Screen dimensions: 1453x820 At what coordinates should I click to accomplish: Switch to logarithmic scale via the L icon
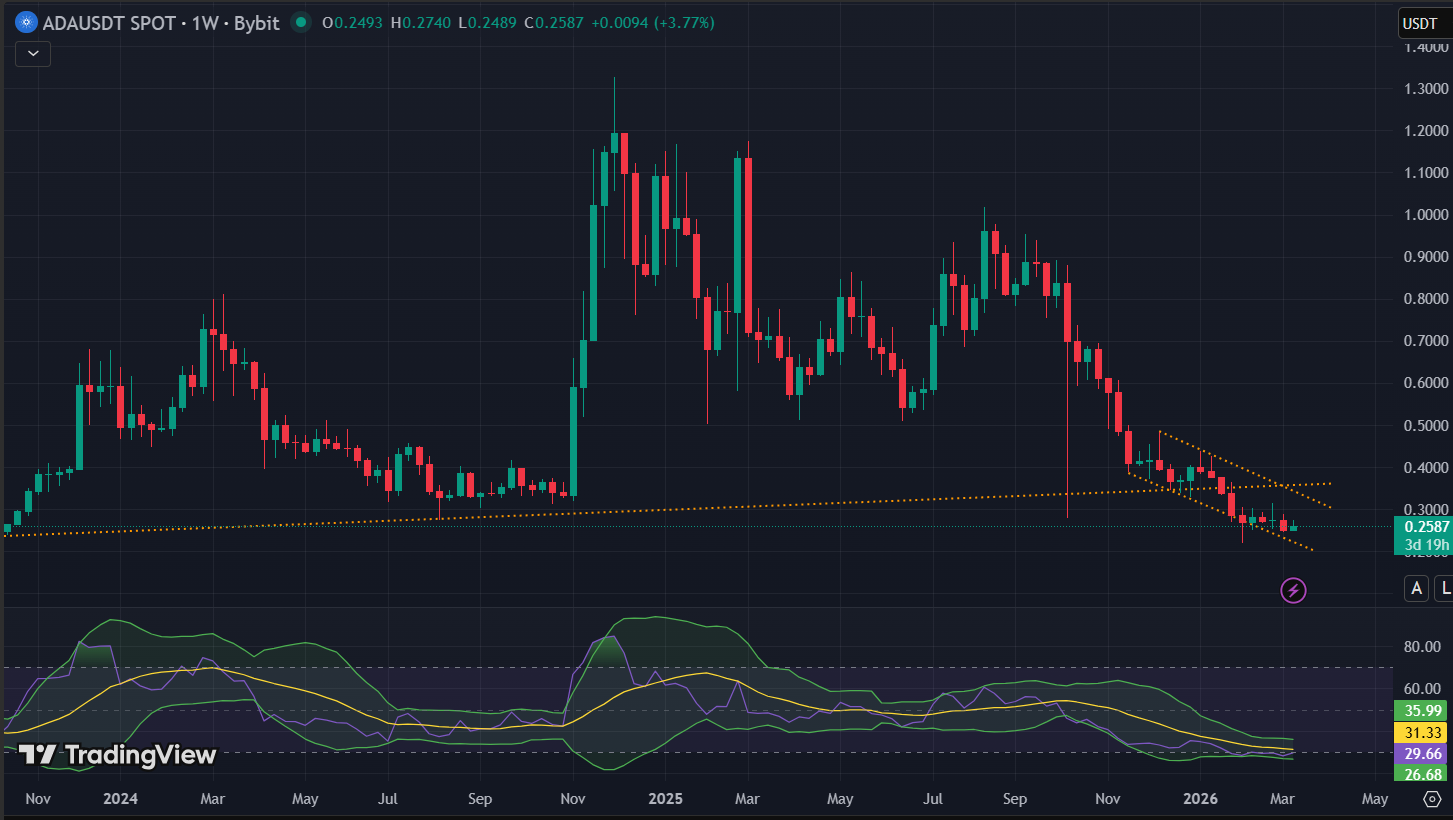click(x=1443, y=589)
